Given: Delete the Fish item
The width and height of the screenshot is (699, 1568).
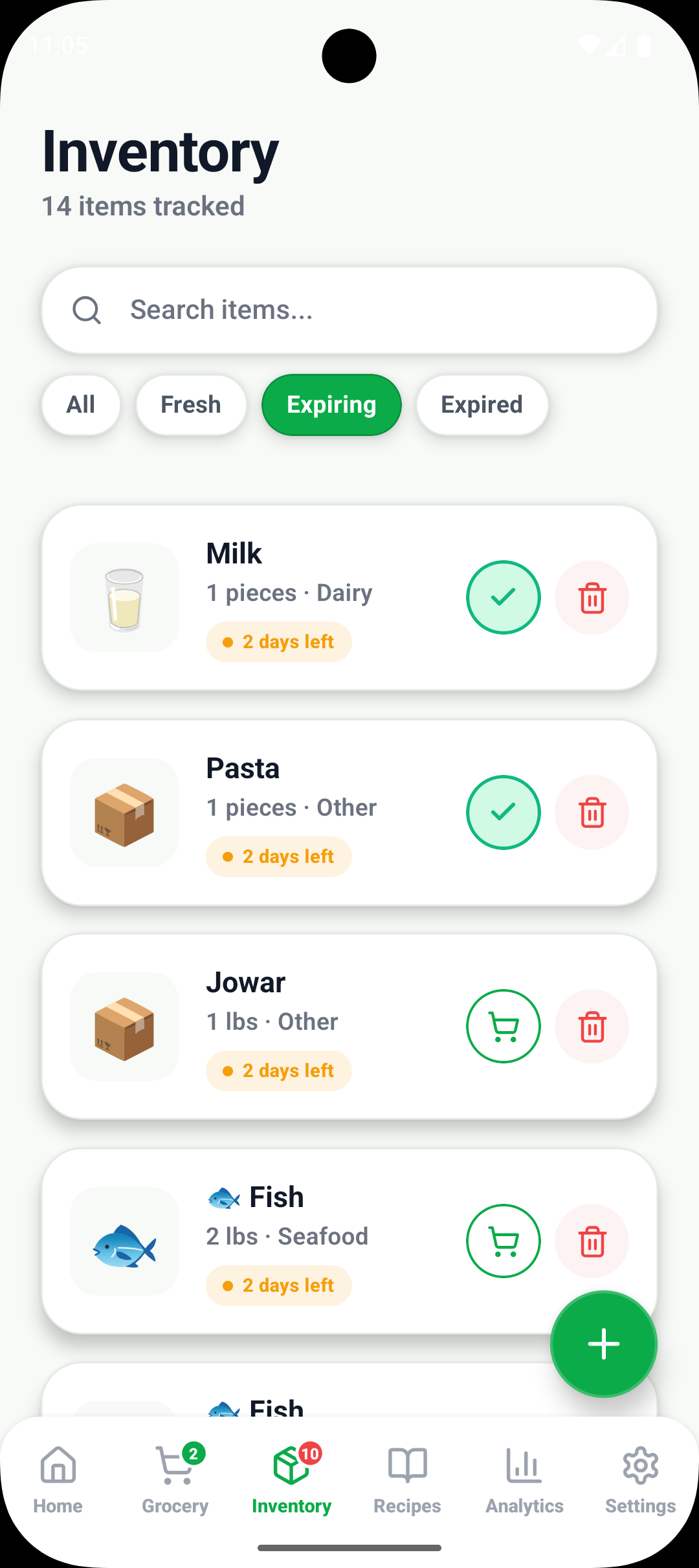Looking at the screenshot, I should tap(592, 1241).
